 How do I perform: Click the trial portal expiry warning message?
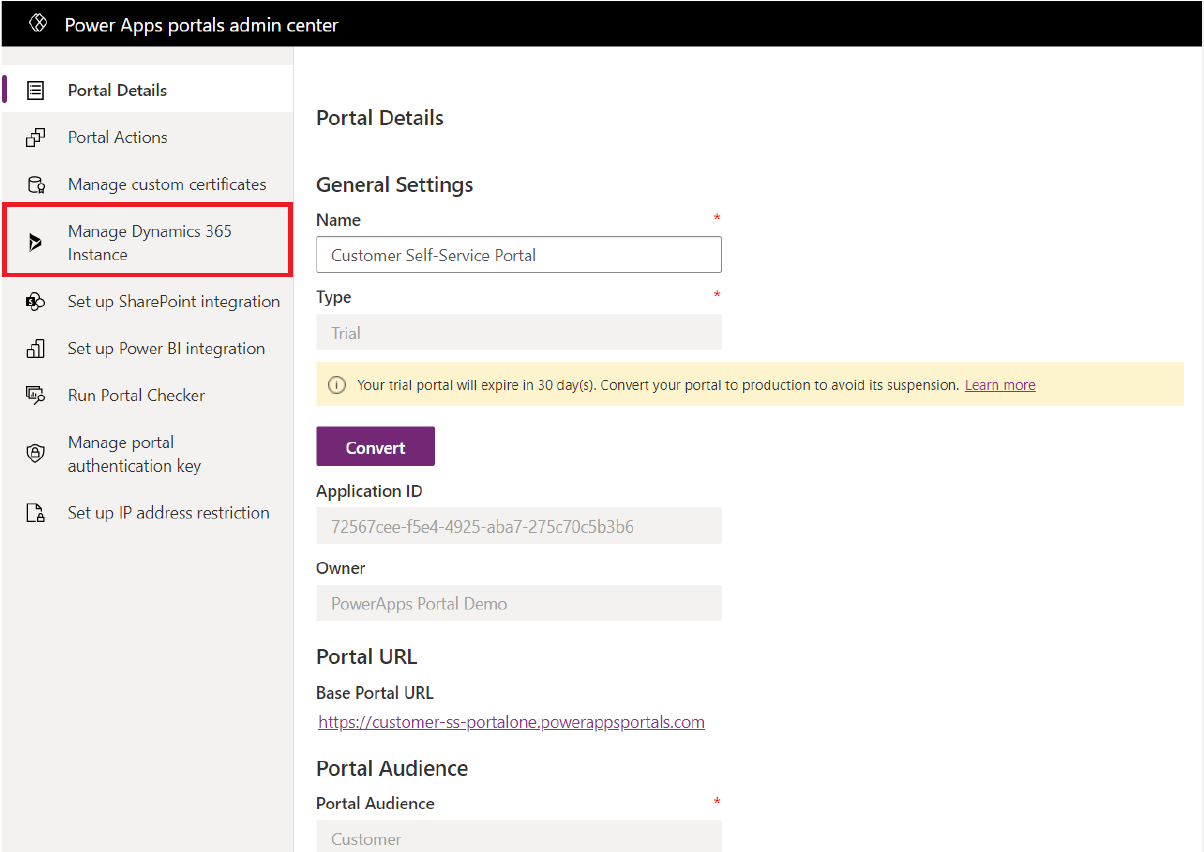coord(658,385)
